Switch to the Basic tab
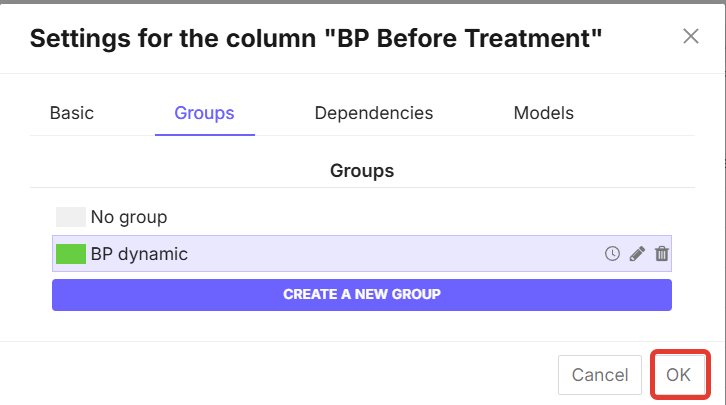 coord(72,113)
